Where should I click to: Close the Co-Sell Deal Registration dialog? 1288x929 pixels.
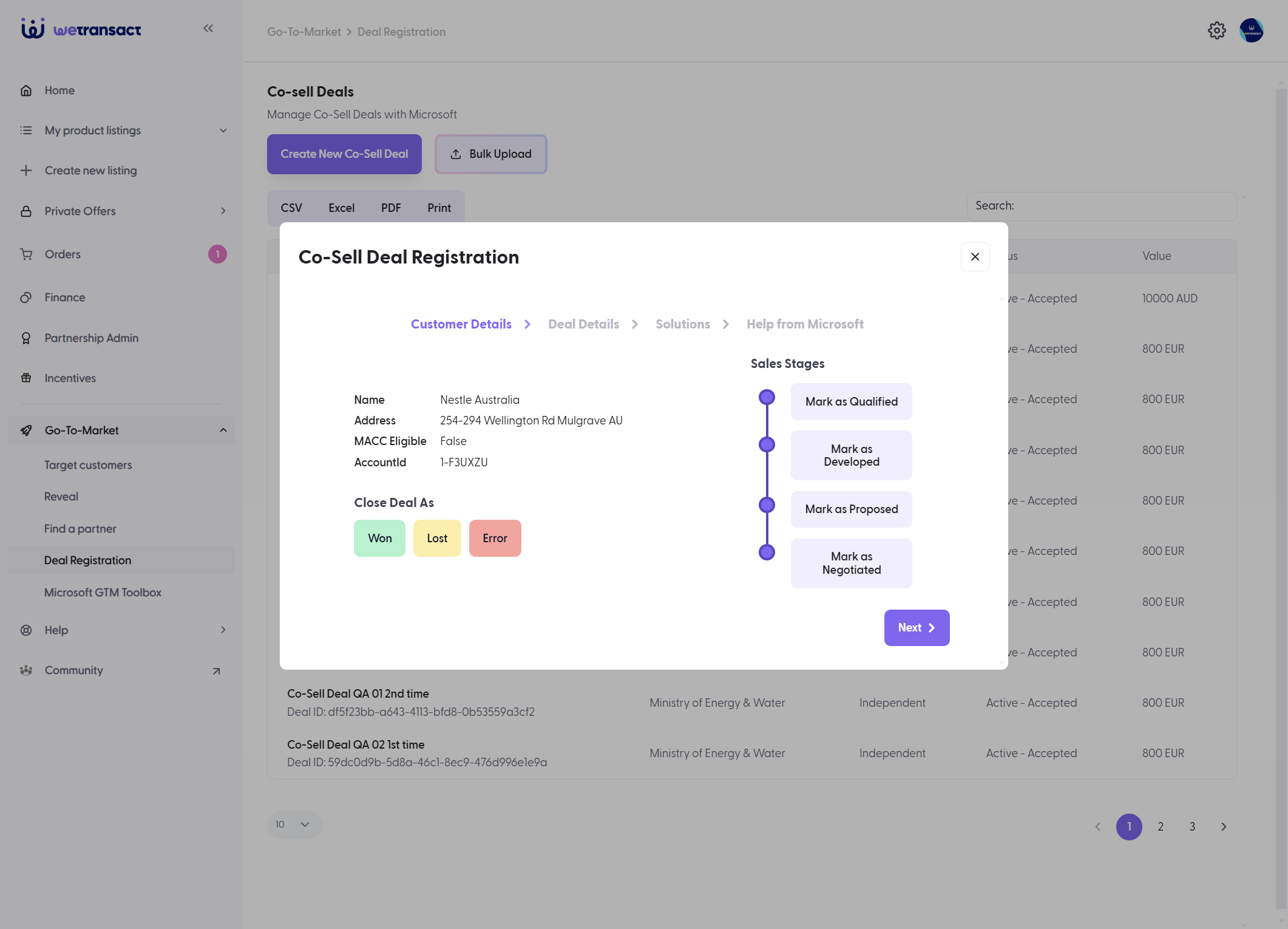[x=975, y=257]
